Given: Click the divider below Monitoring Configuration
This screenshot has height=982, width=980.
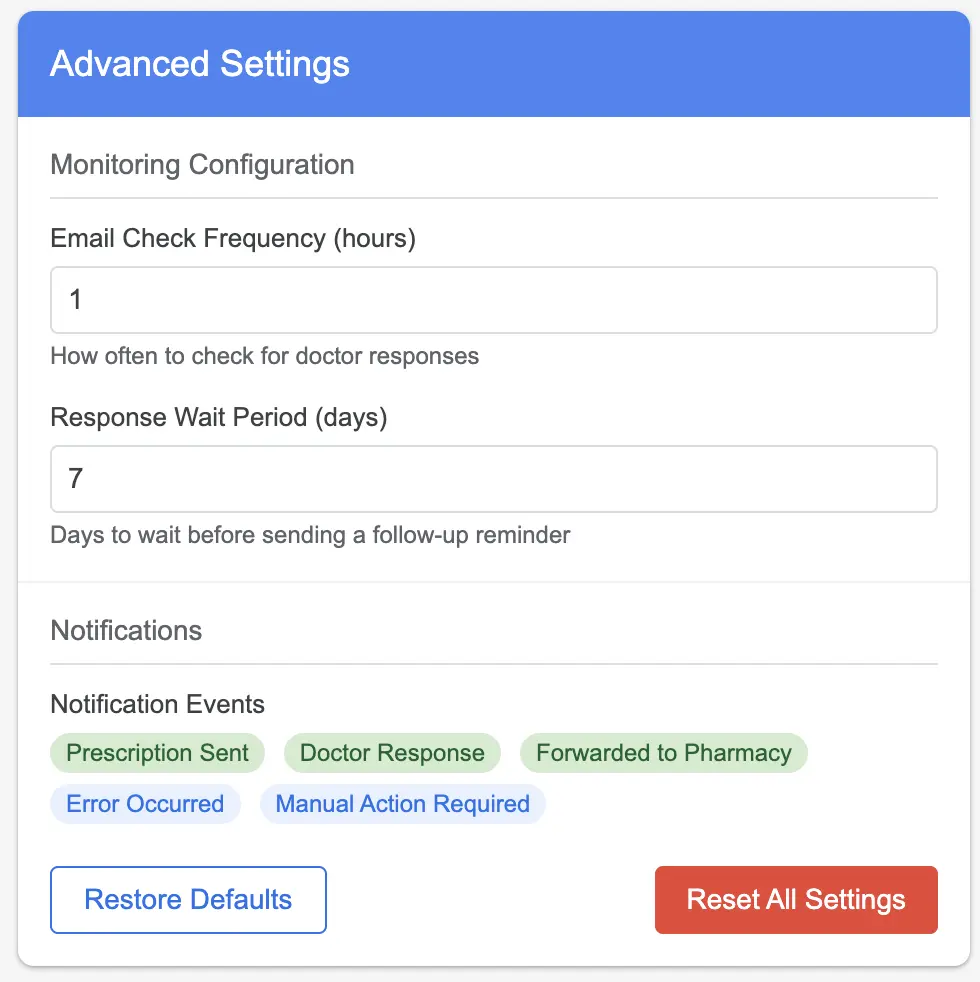Looking at the screenshot, I should click(493, 198).
